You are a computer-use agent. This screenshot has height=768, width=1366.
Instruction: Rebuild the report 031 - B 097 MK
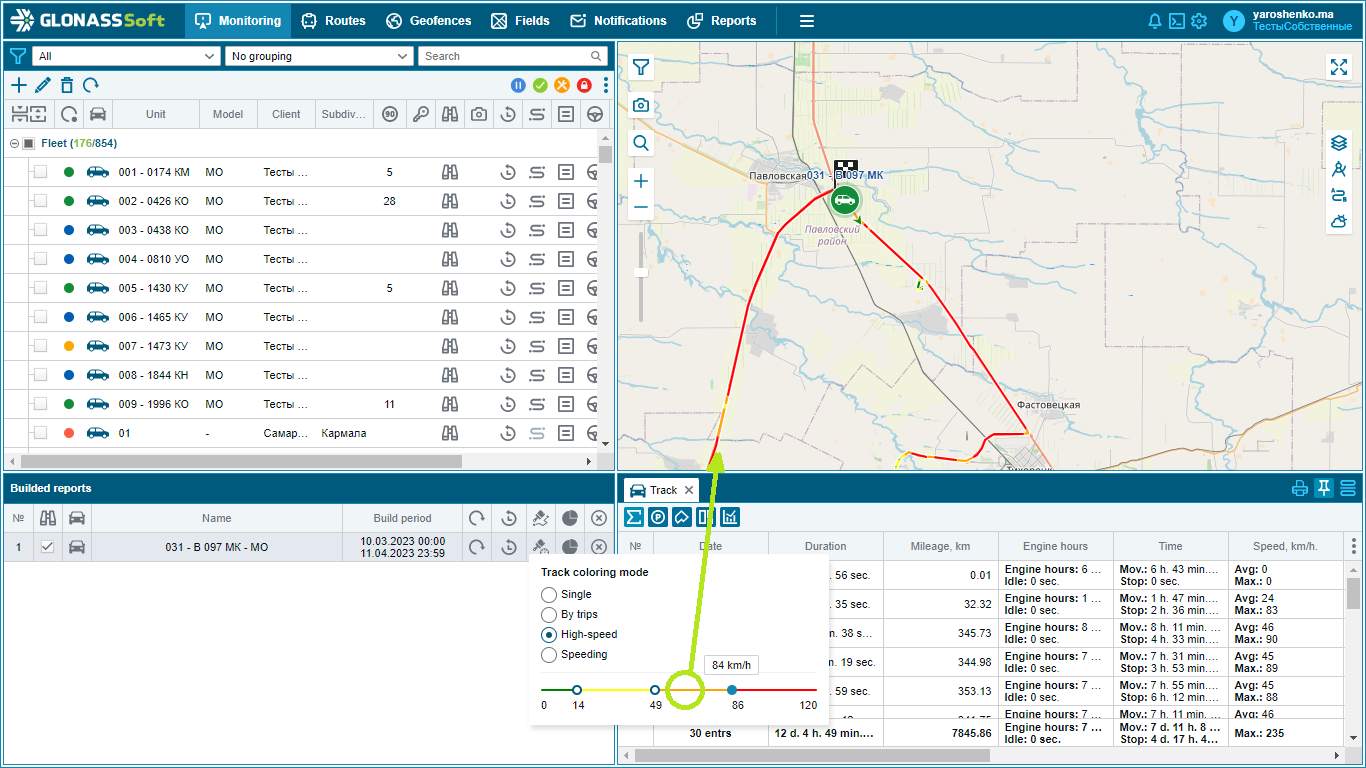(477, 547)
